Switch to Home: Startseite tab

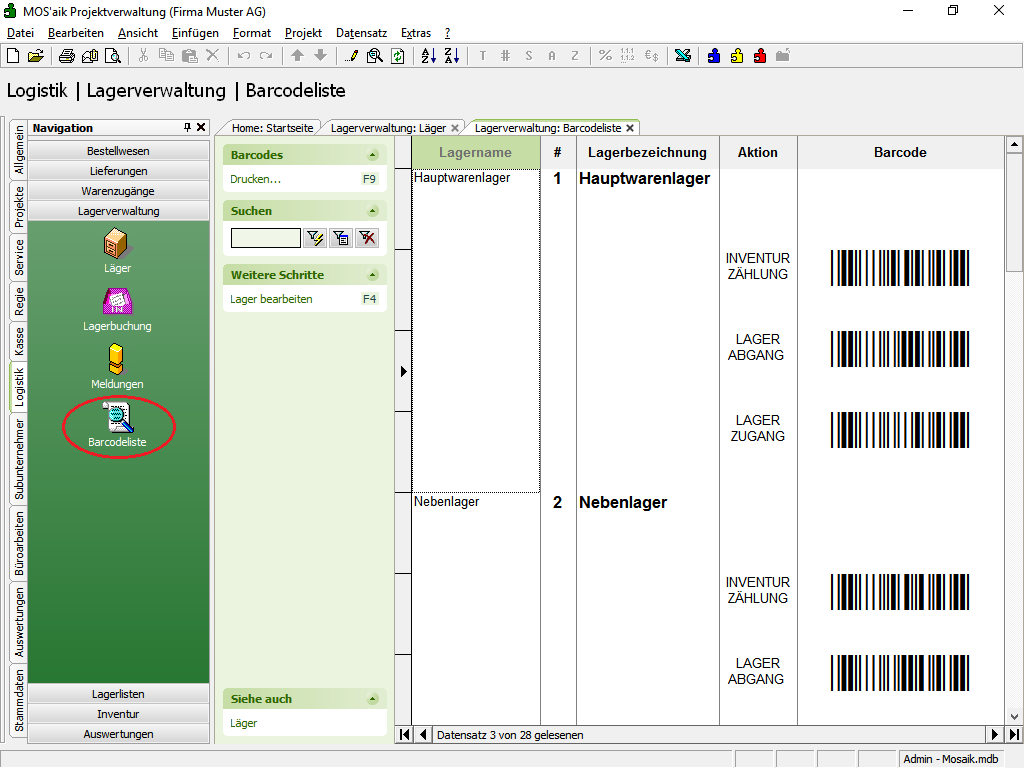(x=272, y=128)
